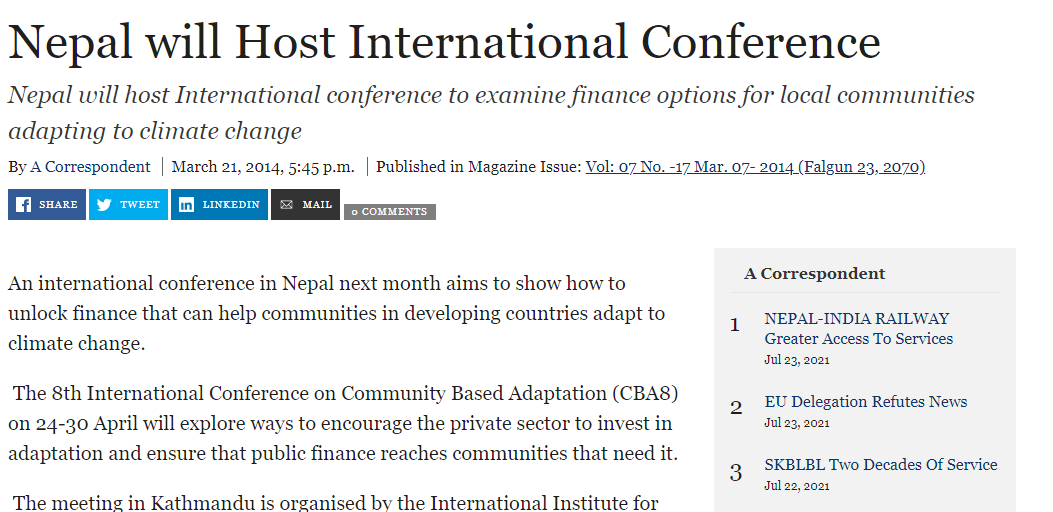Click the March 21, 2014 publish date
The width and height of the screenshot is (1053, 512).
coord(263,167)
